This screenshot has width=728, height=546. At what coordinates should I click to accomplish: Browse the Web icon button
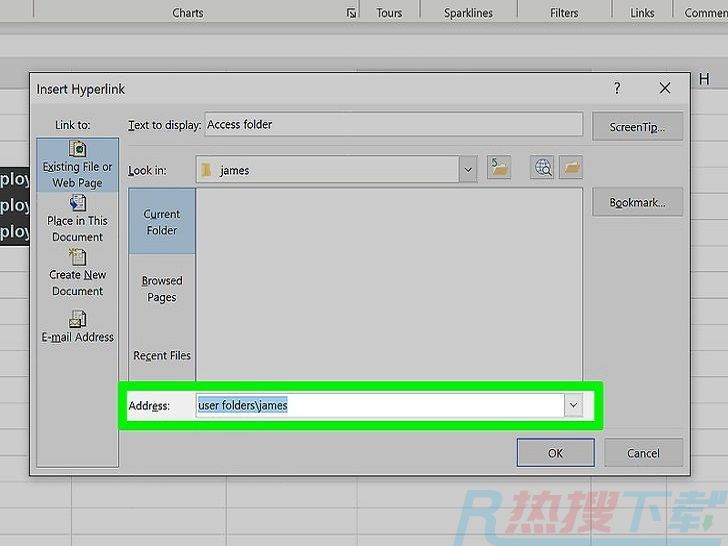coord(542,167)
